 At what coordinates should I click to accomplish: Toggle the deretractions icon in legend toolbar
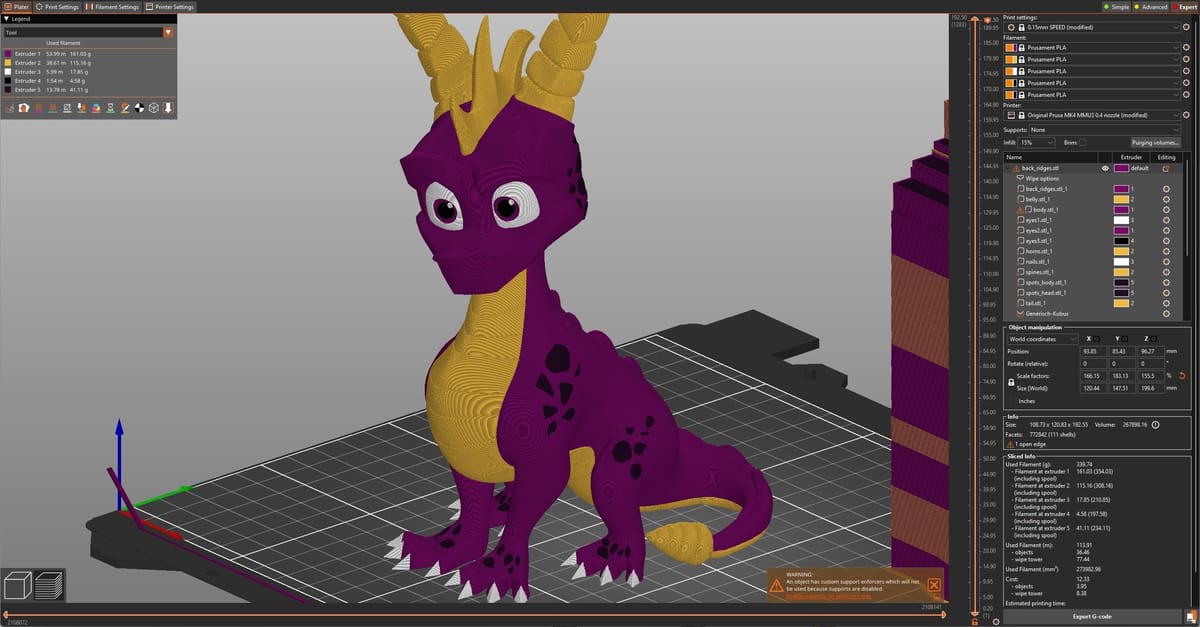click(x=52, y=107)
